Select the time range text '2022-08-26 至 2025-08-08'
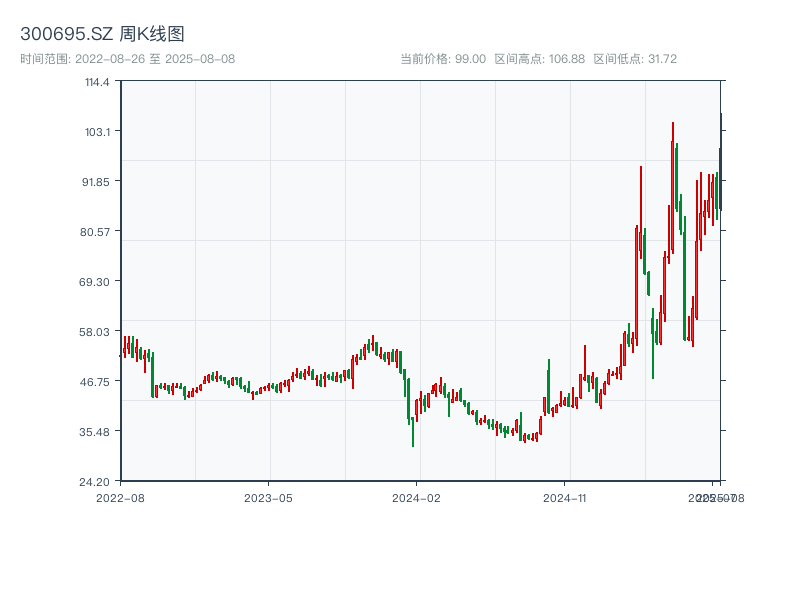 pos(155,59)
